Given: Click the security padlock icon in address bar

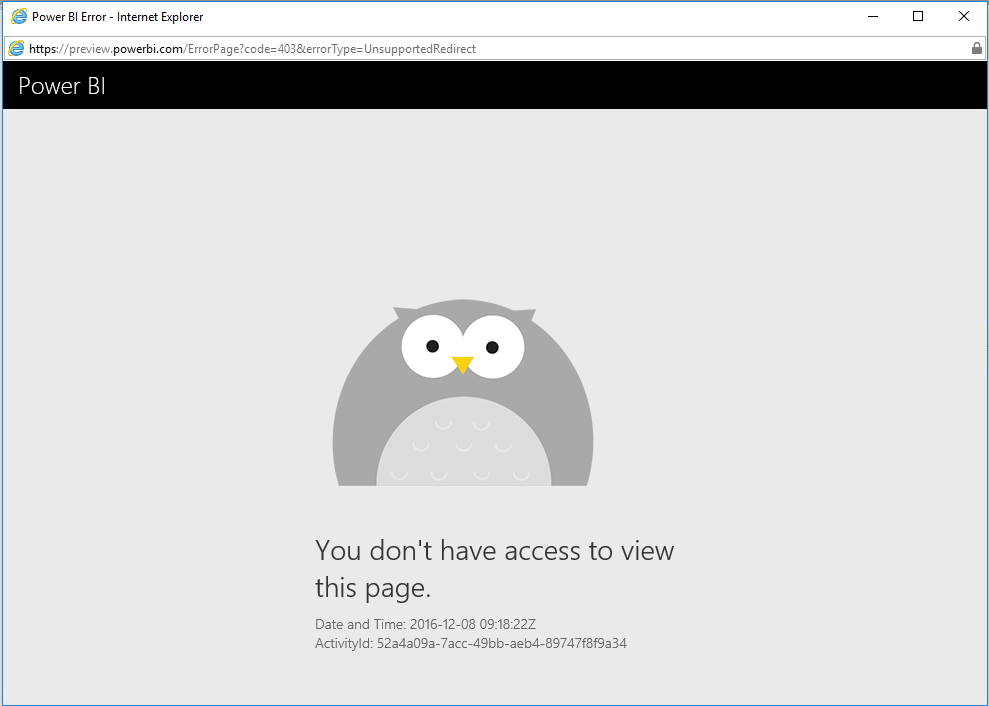Looking at the screenshot, I should pos(976,48).
